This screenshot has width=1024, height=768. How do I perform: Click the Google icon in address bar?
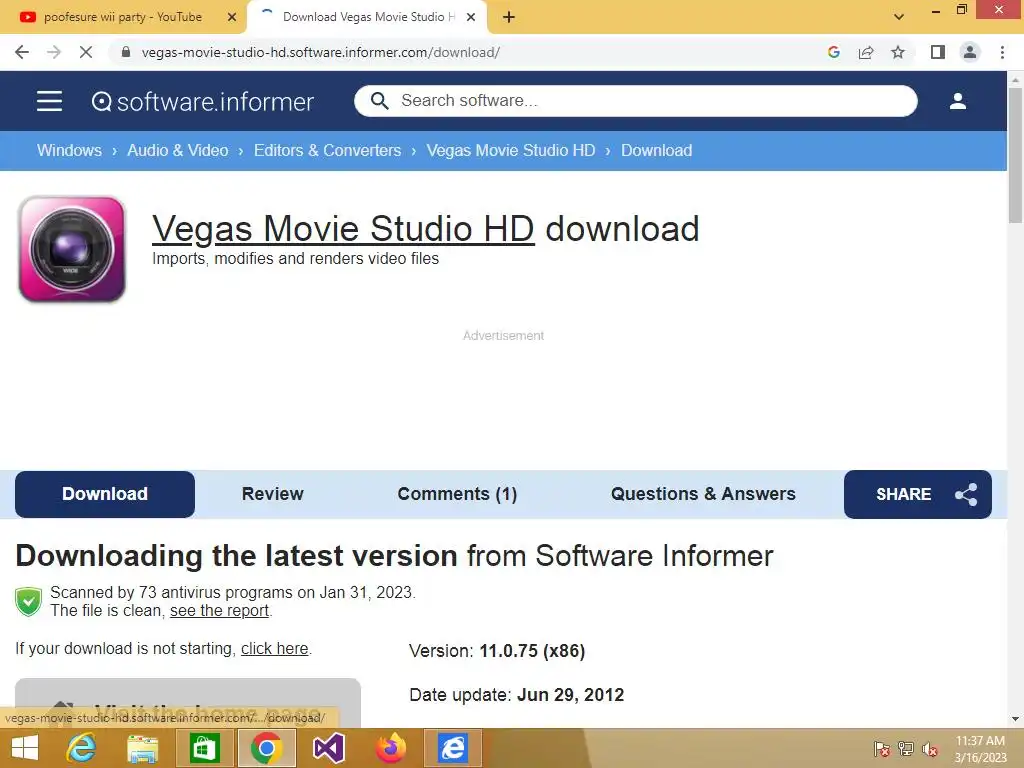click(833, 52)
